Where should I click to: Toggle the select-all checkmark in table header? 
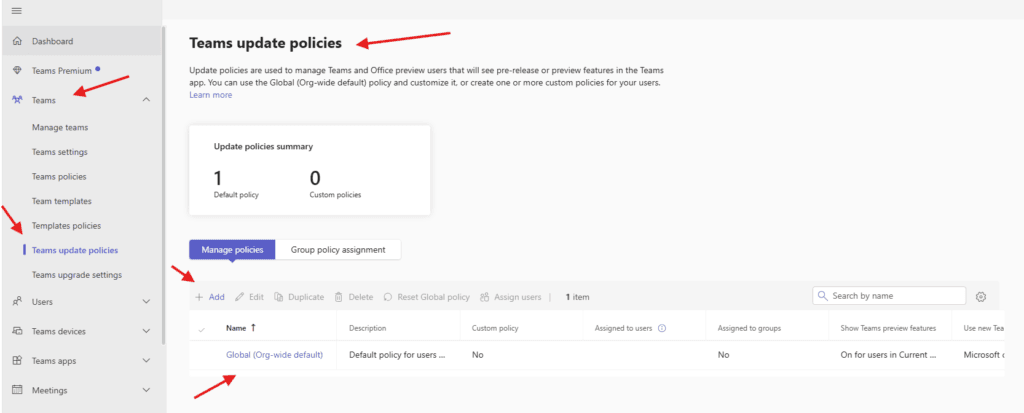203,329
